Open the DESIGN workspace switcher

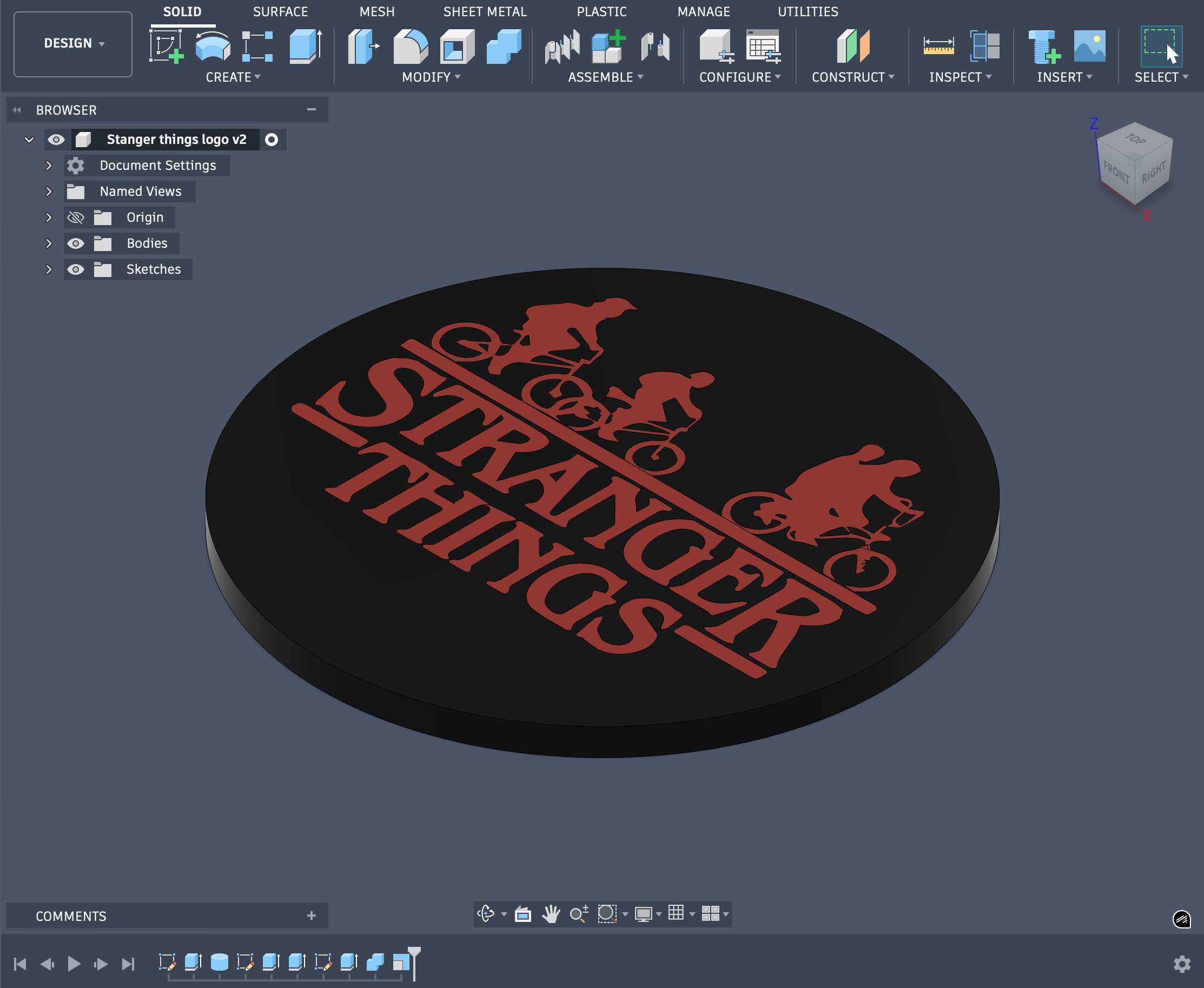coord(73,43)
